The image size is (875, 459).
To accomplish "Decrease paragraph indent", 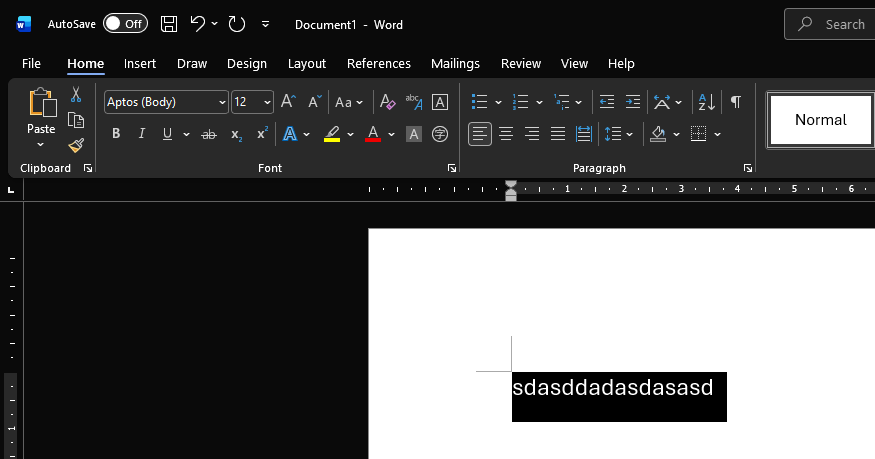I will pos(607,102).
